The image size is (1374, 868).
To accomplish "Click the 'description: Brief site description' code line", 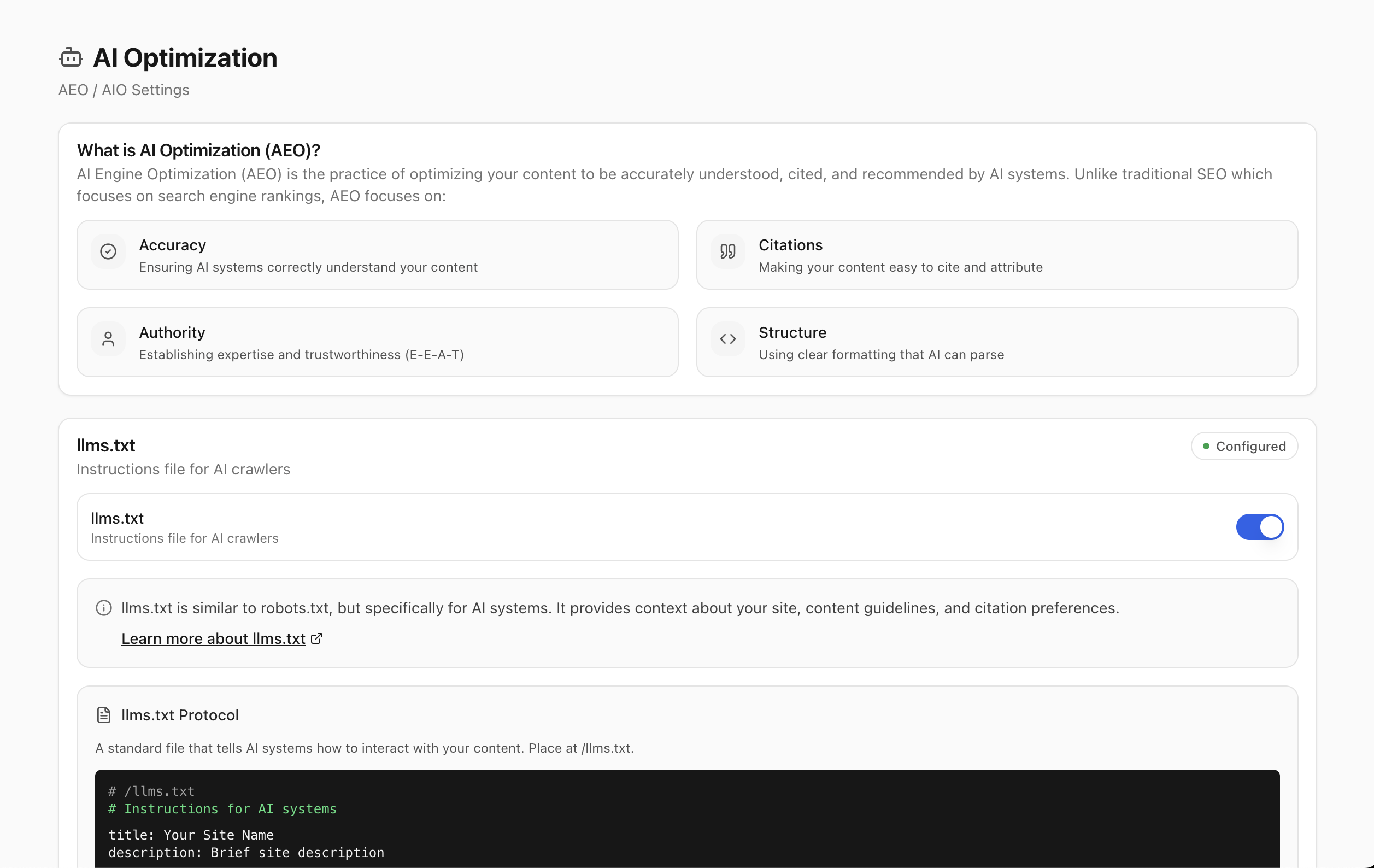I will 246,853.
